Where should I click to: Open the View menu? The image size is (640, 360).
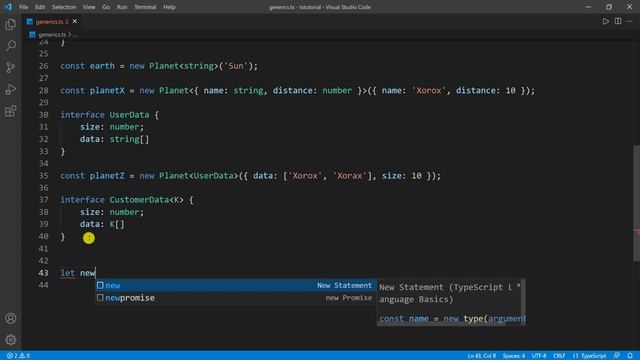point(89,7)
